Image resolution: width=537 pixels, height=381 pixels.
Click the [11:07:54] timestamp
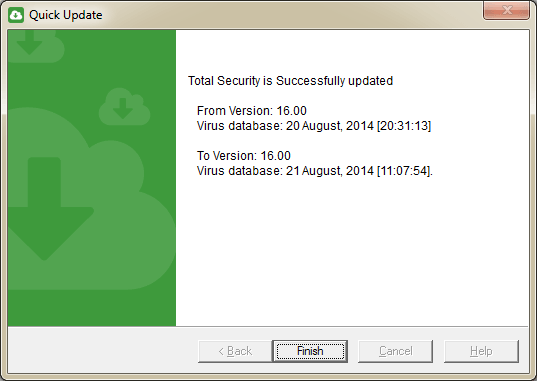(x=404, y=171)
